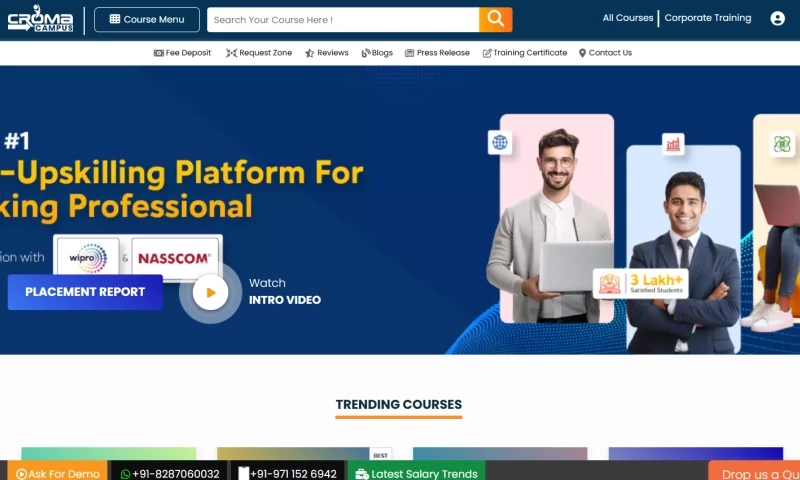Click the bar chart icon above the second student
Screen dimensions: 800x480
(673, 144)
